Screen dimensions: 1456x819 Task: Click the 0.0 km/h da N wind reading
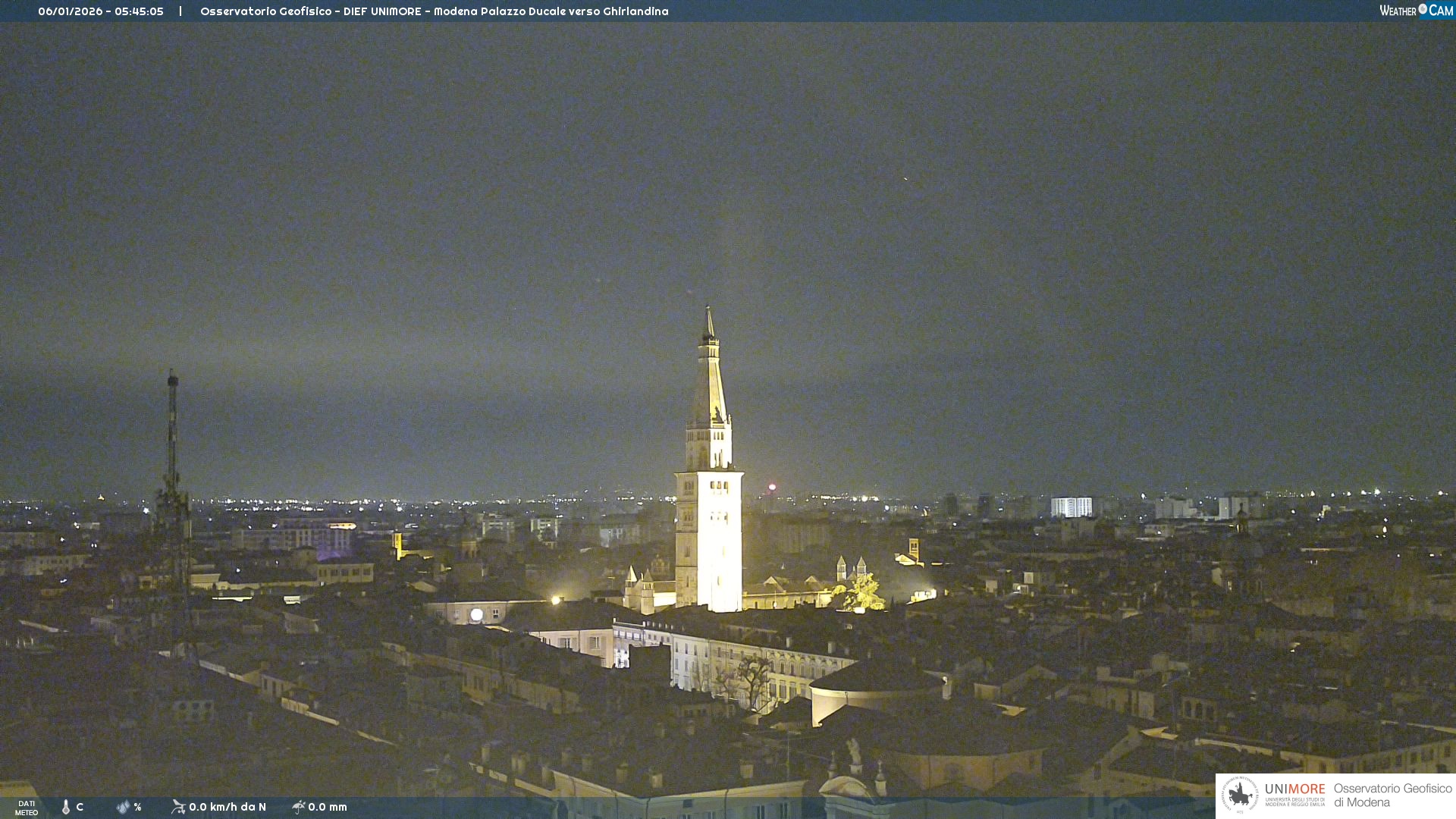[227, 807]
